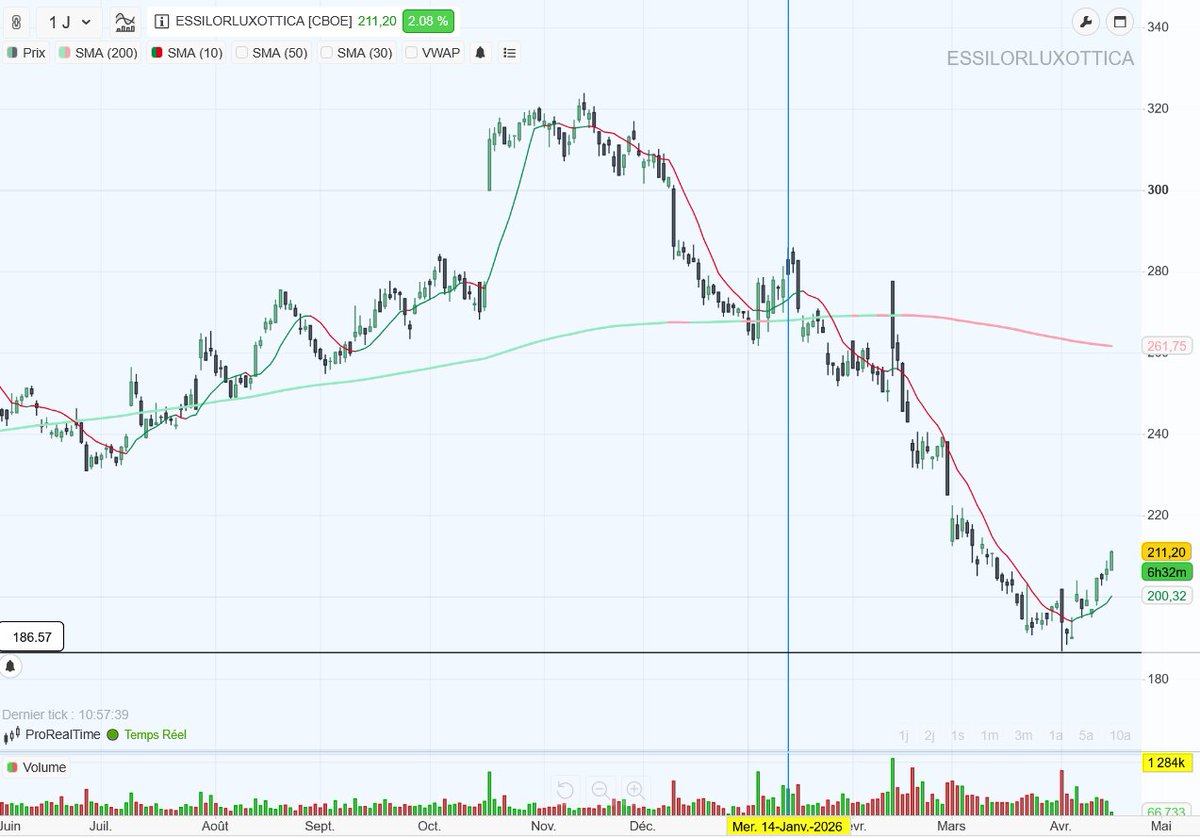
Task: Click the green 2.08 % change badge
Action: coord(428,21)
